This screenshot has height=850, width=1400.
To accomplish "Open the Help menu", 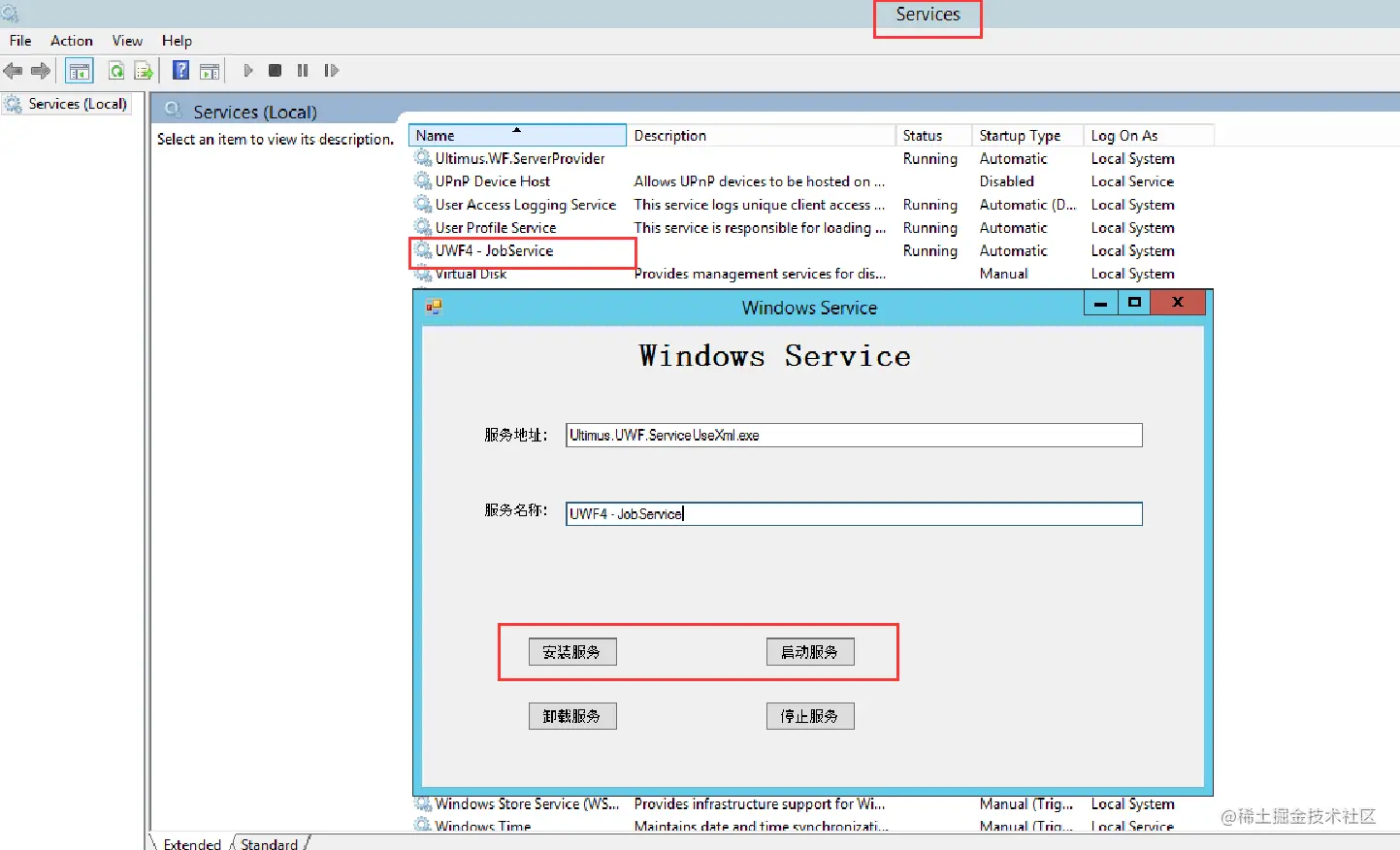I will 177,41.
